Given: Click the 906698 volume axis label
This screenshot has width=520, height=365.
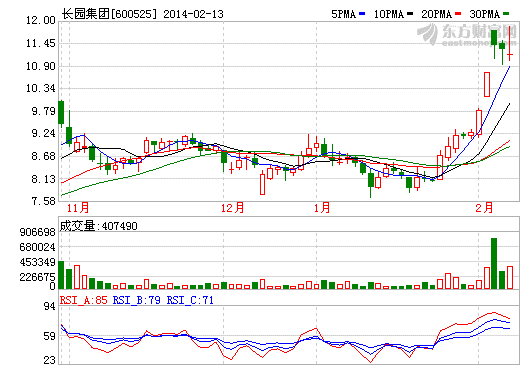Looking at the screenshot, I should pos(37,232).
